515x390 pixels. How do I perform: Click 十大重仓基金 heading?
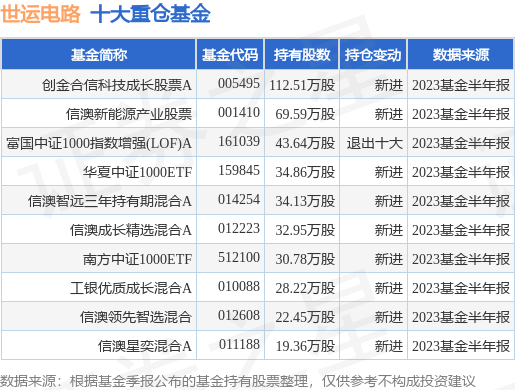coord(150,14)
